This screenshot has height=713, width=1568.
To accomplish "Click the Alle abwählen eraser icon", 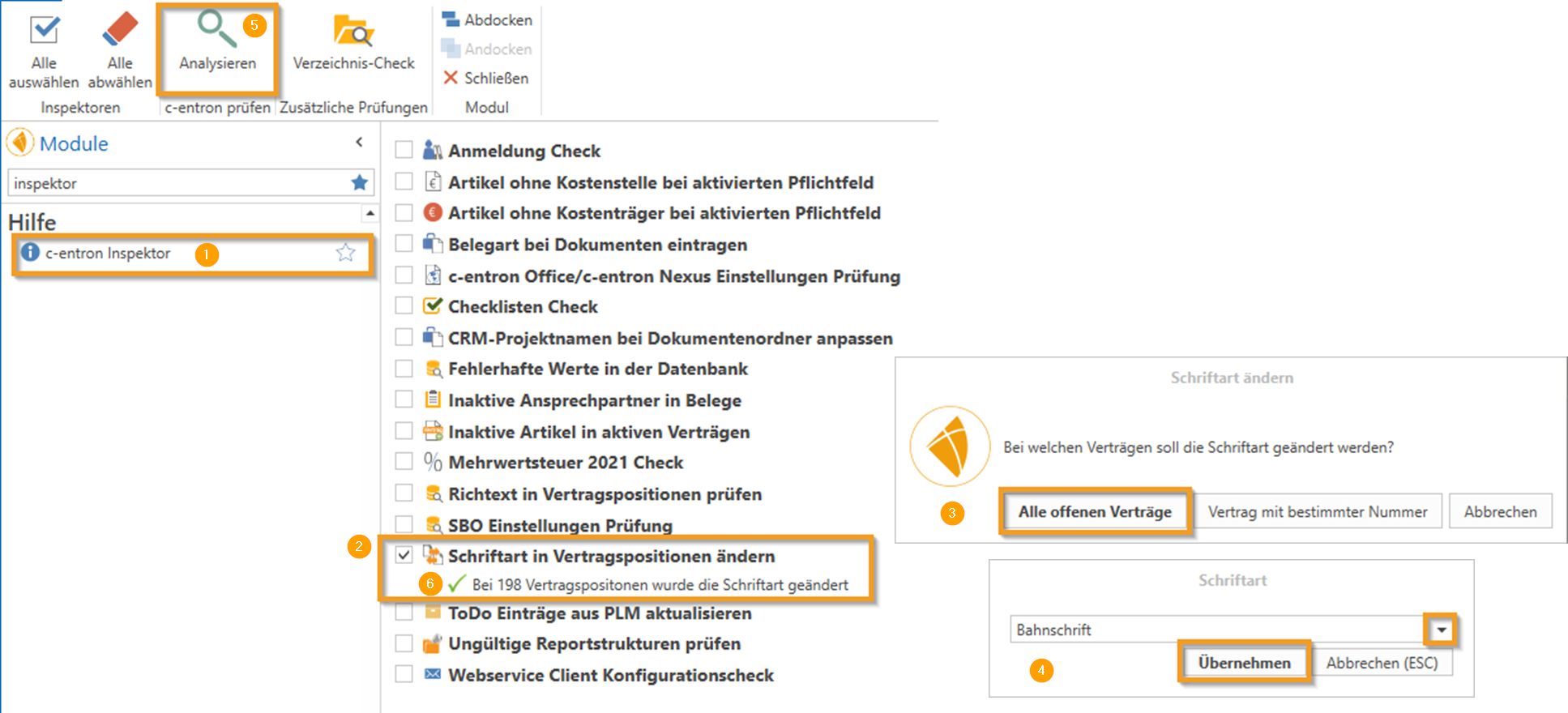I will (120, 31).
